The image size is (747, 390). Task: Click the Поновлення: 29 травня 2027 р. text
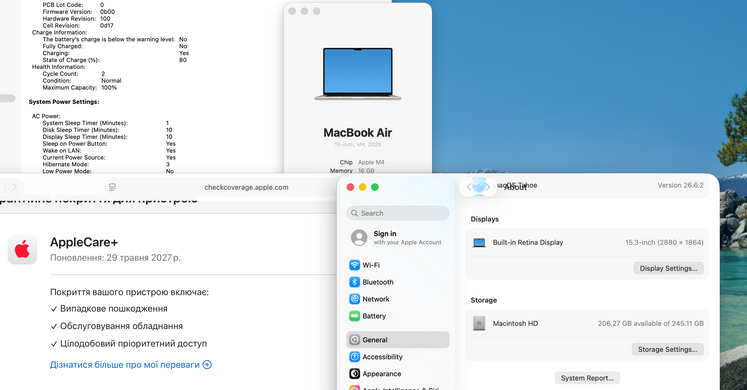[x=115, y=258]
